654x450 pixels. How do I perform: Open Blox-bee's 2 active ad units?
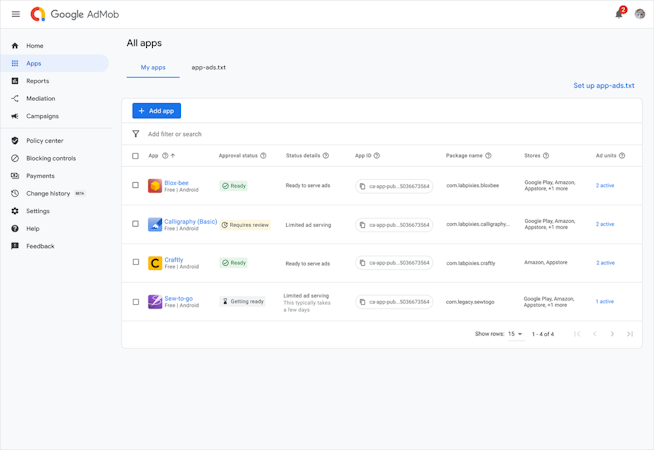(605, 185)
